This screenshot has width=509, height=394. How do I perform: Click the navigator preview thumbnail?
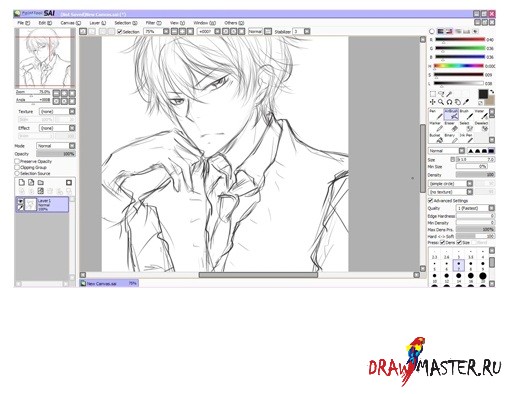[x=45, y=58]
